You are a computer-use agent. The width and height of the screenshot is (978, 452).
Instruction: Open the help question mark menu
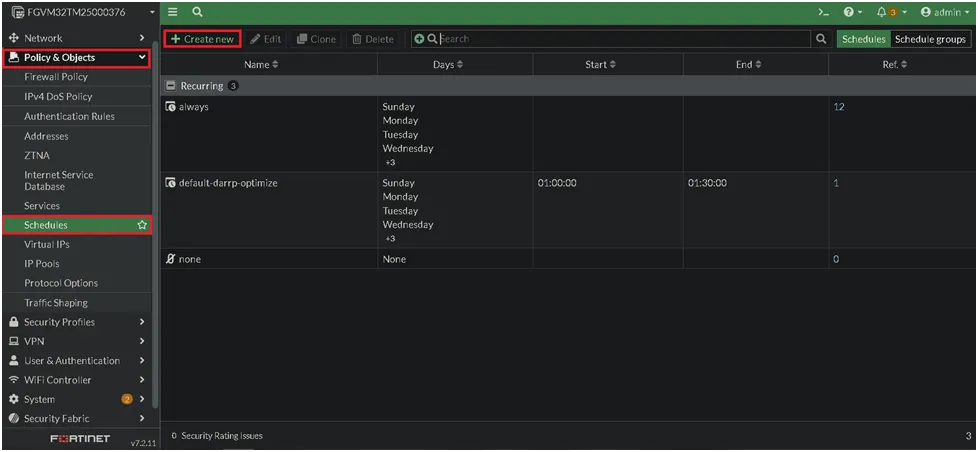[x=852, y=12]
